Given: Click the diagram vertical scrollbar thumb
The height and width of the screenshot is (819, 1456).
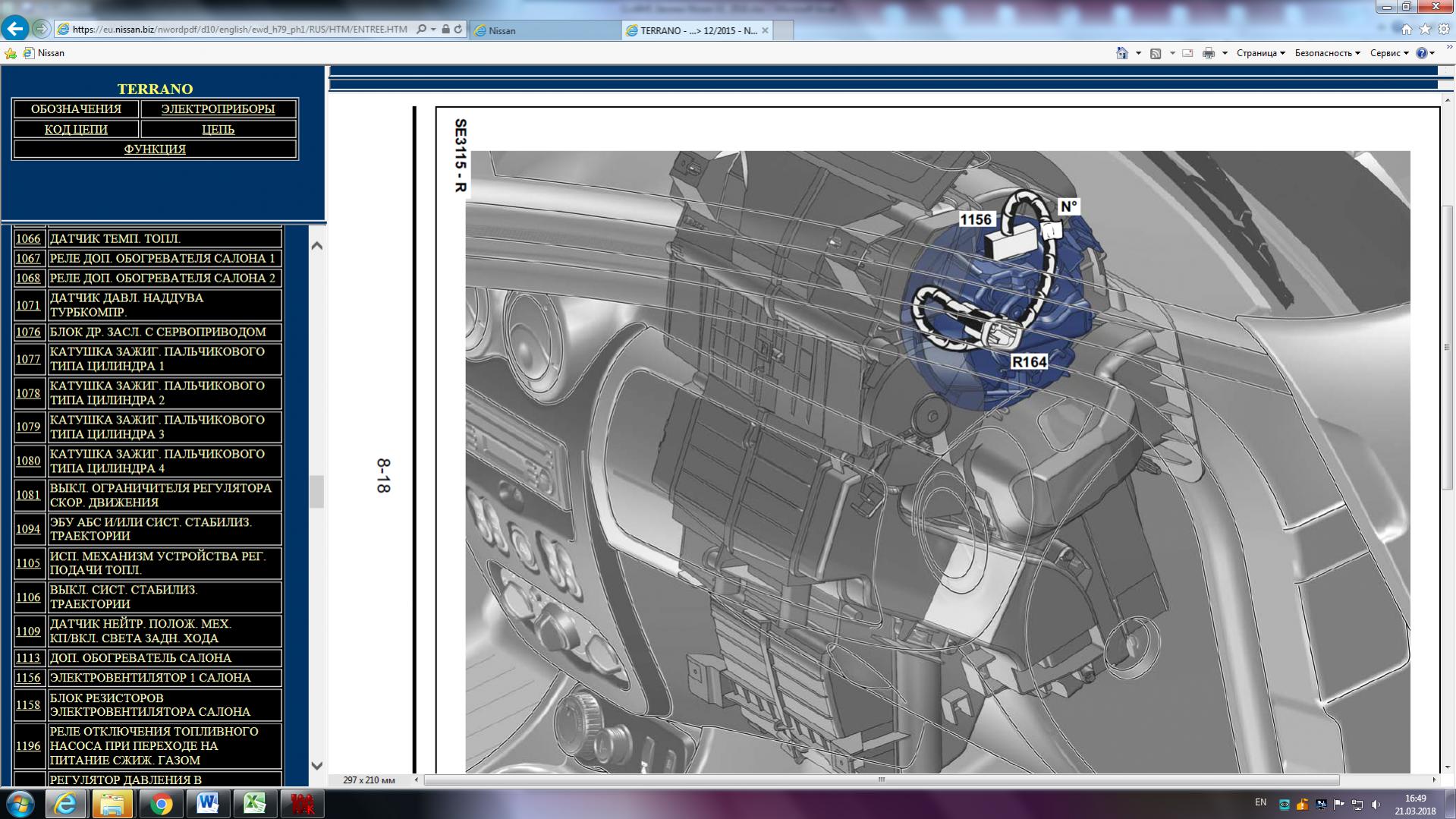Looking at the screenshot, I should (1448, 348).
